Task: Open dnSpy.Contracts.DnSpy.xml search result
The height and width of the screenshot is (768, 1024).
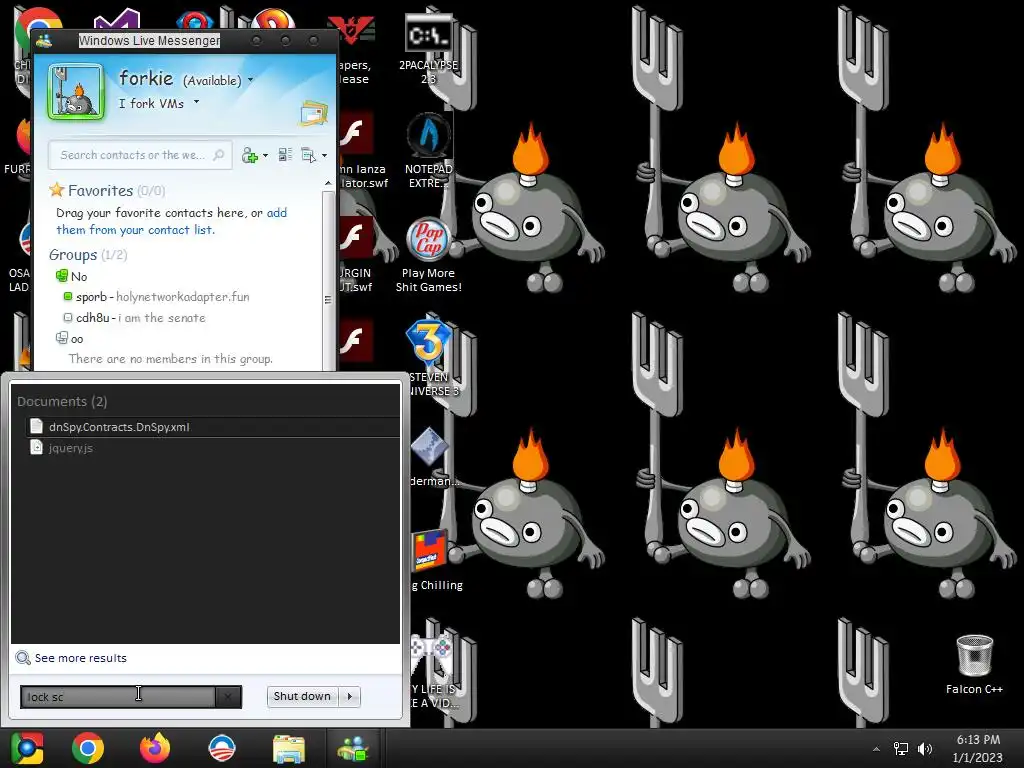Action: point(212,426)
